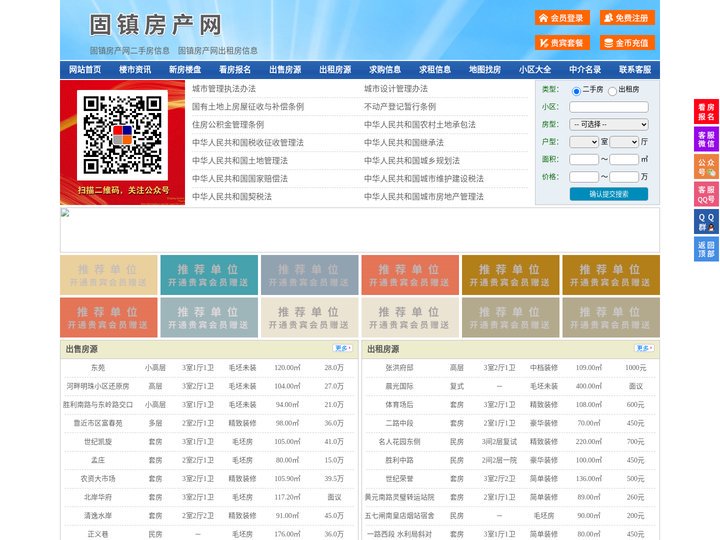Open the 晨光国际 rental listing
Image resolution: width=720 pixels, height=540 pixels.
tap(399, 386)
